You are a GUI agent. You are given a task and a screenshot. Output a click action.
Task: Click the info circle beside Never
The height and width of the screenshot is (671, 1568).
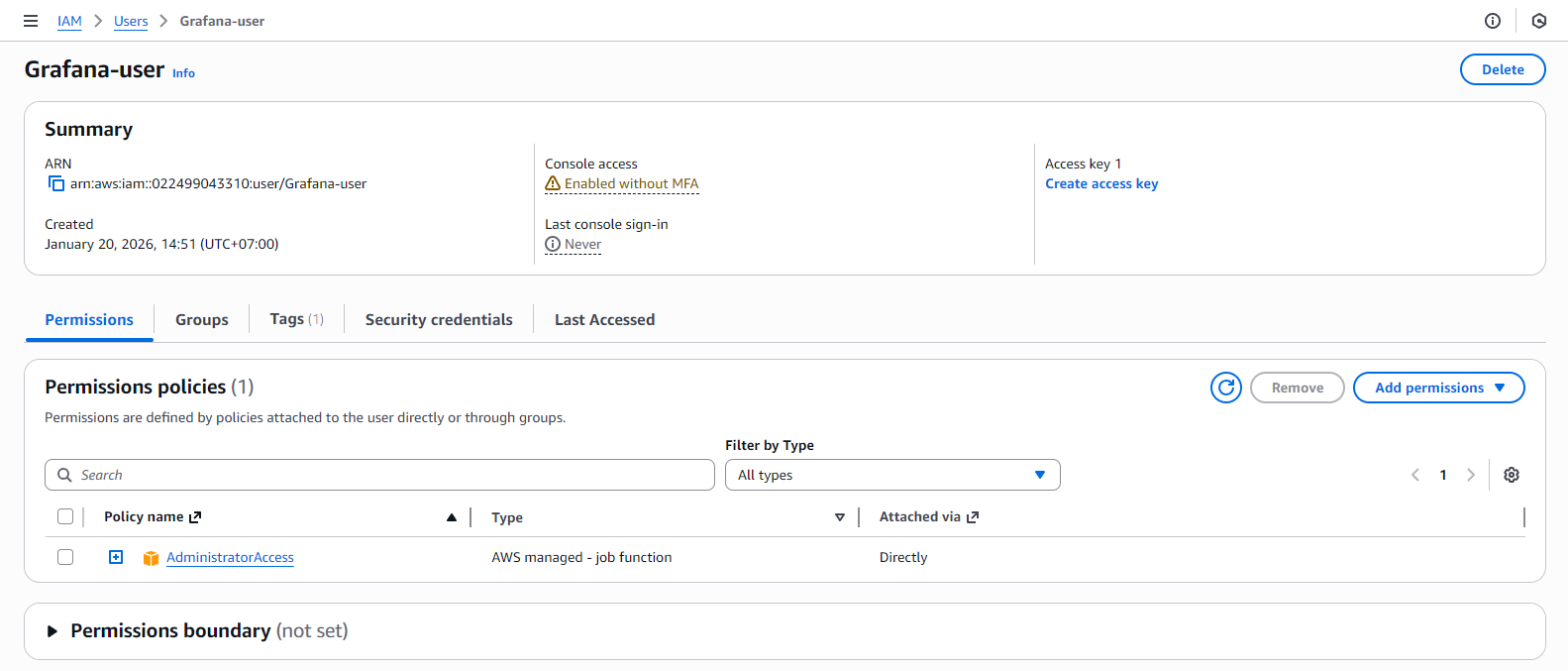click(553, 244)
